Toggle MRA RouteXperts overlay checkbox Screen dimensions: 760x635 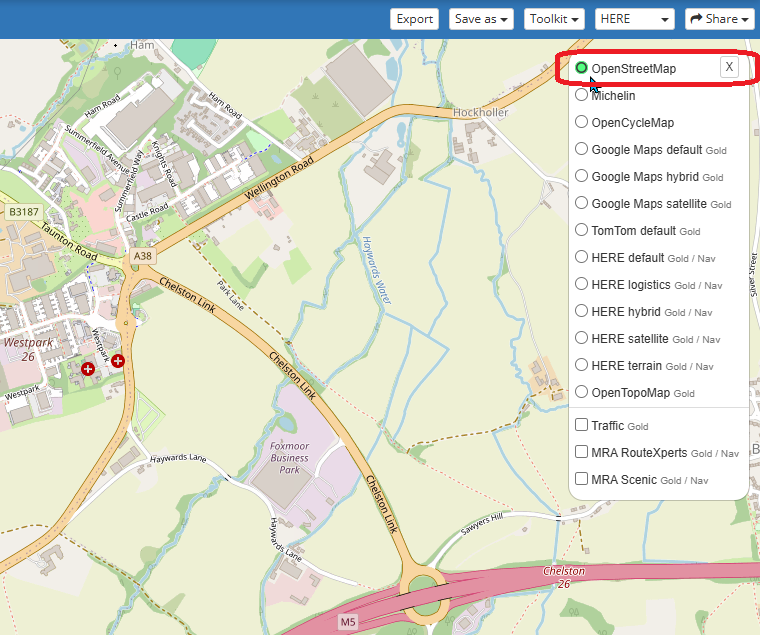pyautogui.click(x=581, y=452)
